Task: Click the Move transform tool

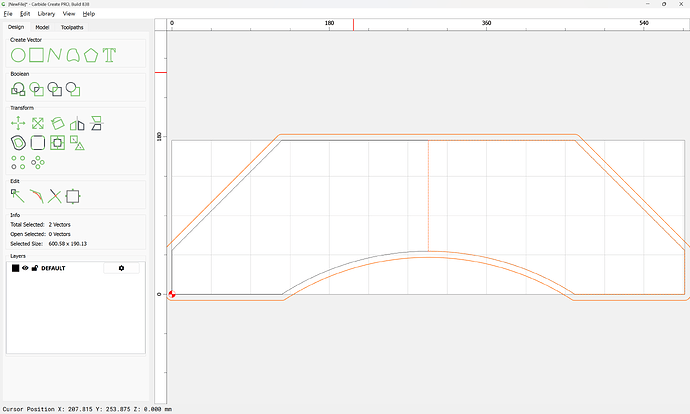Action: coord(18,124)
